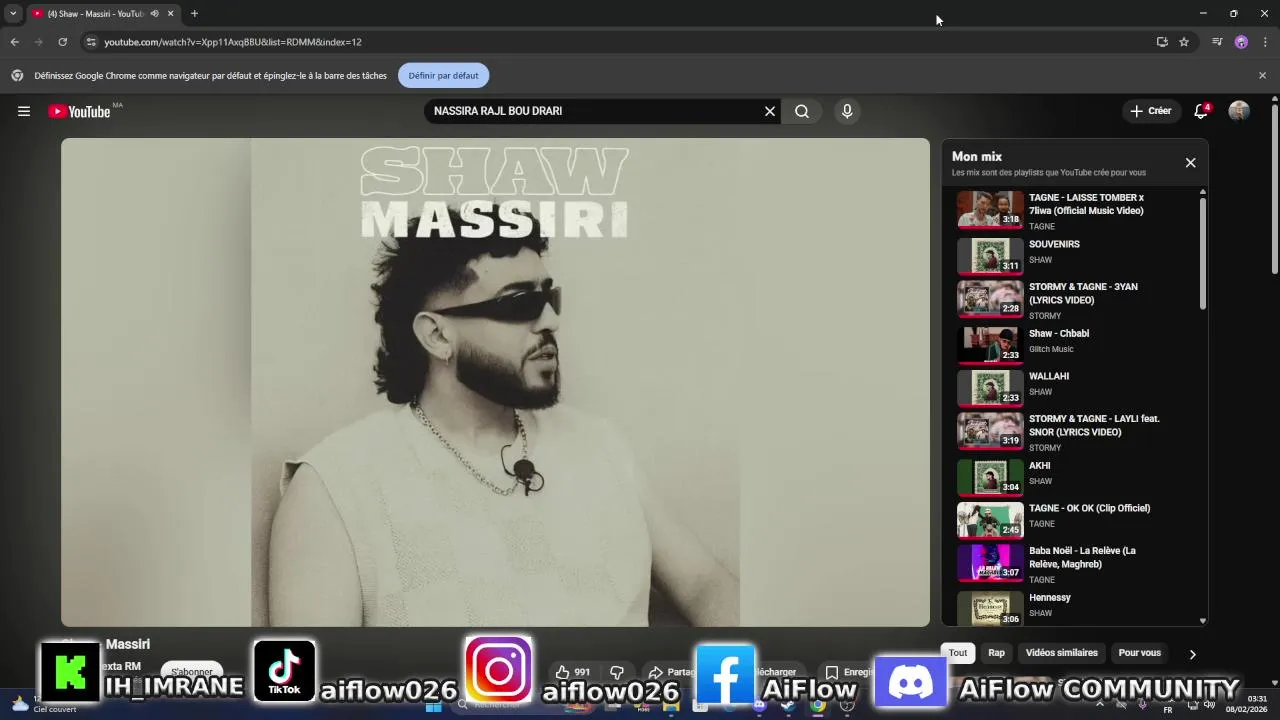
Task: Click the Chrome address bar URL
Action: coord(233,42)
